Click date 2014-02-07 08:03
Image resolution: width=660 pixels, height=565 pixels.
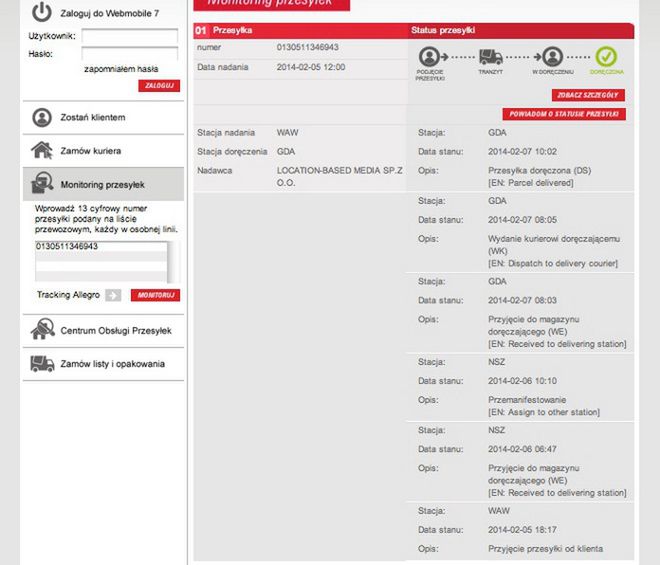(522, 300)
